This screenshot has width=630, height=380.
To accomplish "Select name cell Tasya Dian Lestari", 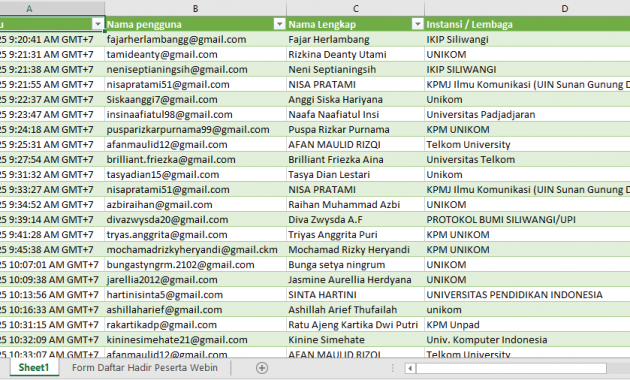I will 356,174.
